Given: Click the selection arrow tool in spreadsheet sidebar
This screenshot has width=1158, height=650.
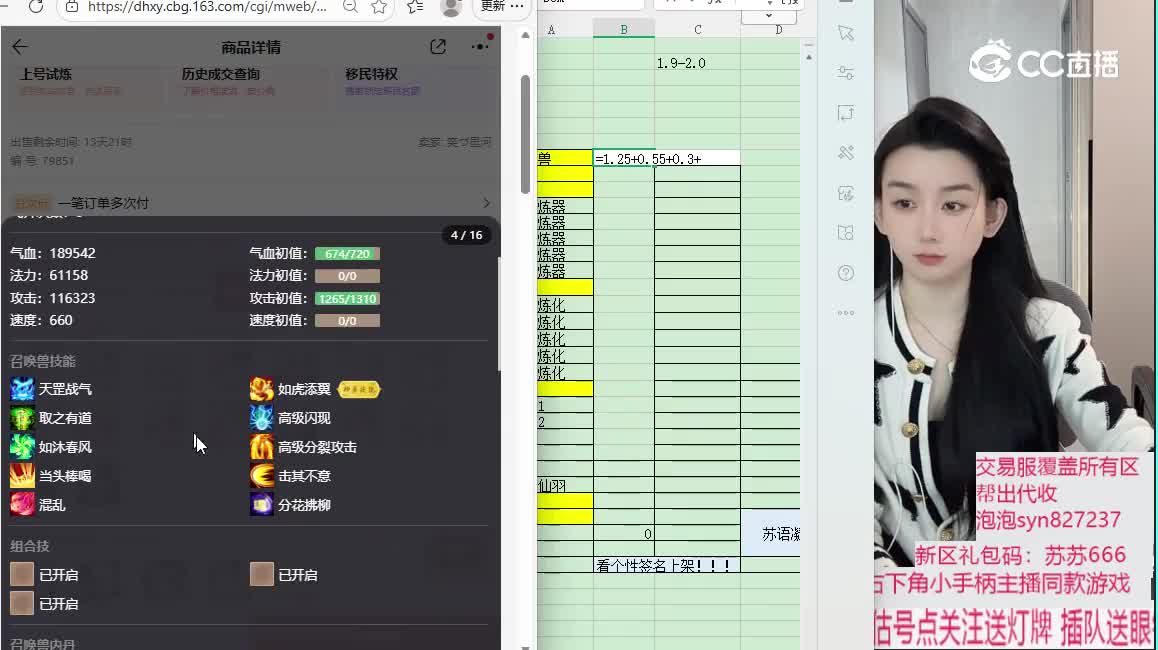Looking at the screenshot, I should (x=846, y=33).
